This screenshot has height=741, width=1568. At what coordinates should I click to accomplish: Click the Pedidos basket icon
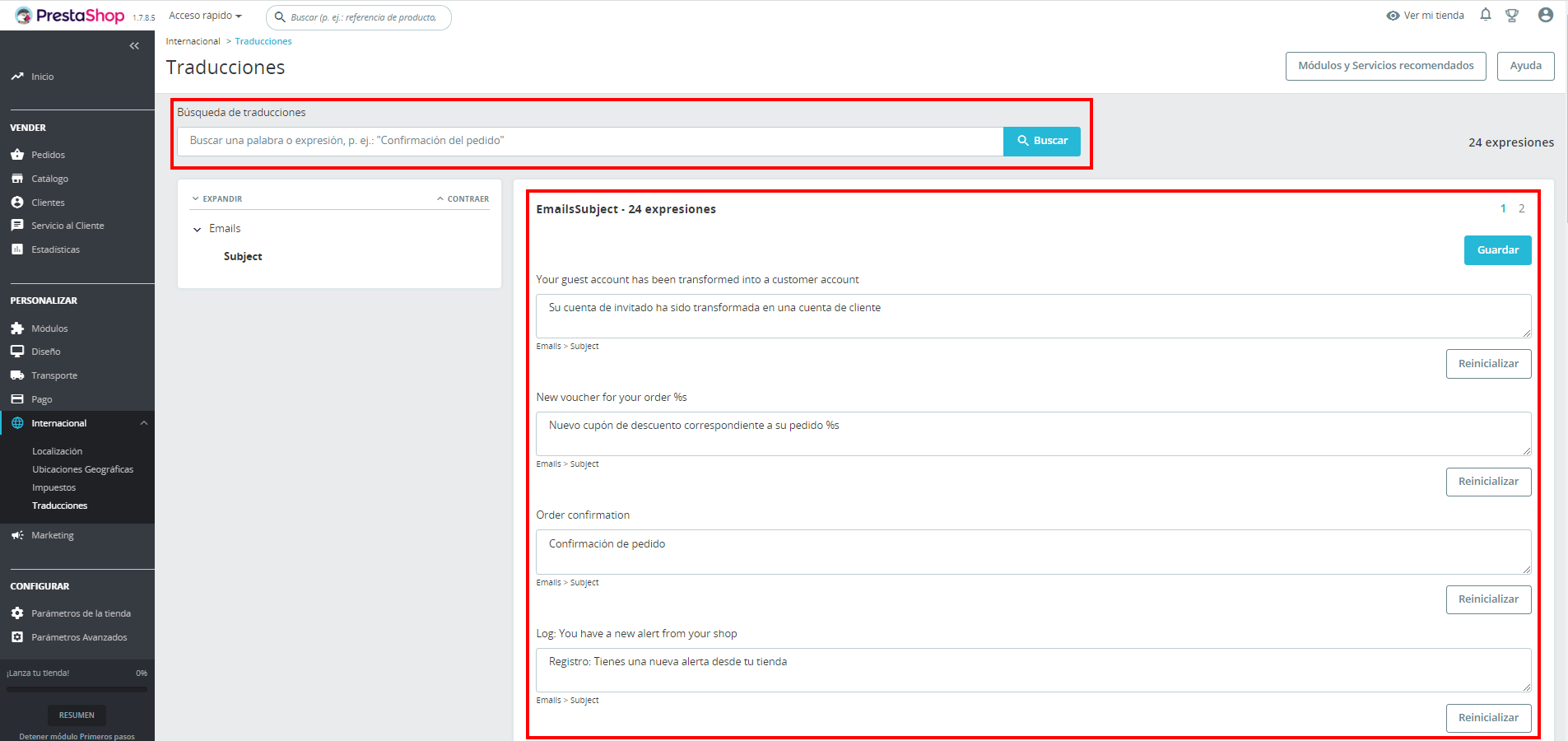(17, 155)
